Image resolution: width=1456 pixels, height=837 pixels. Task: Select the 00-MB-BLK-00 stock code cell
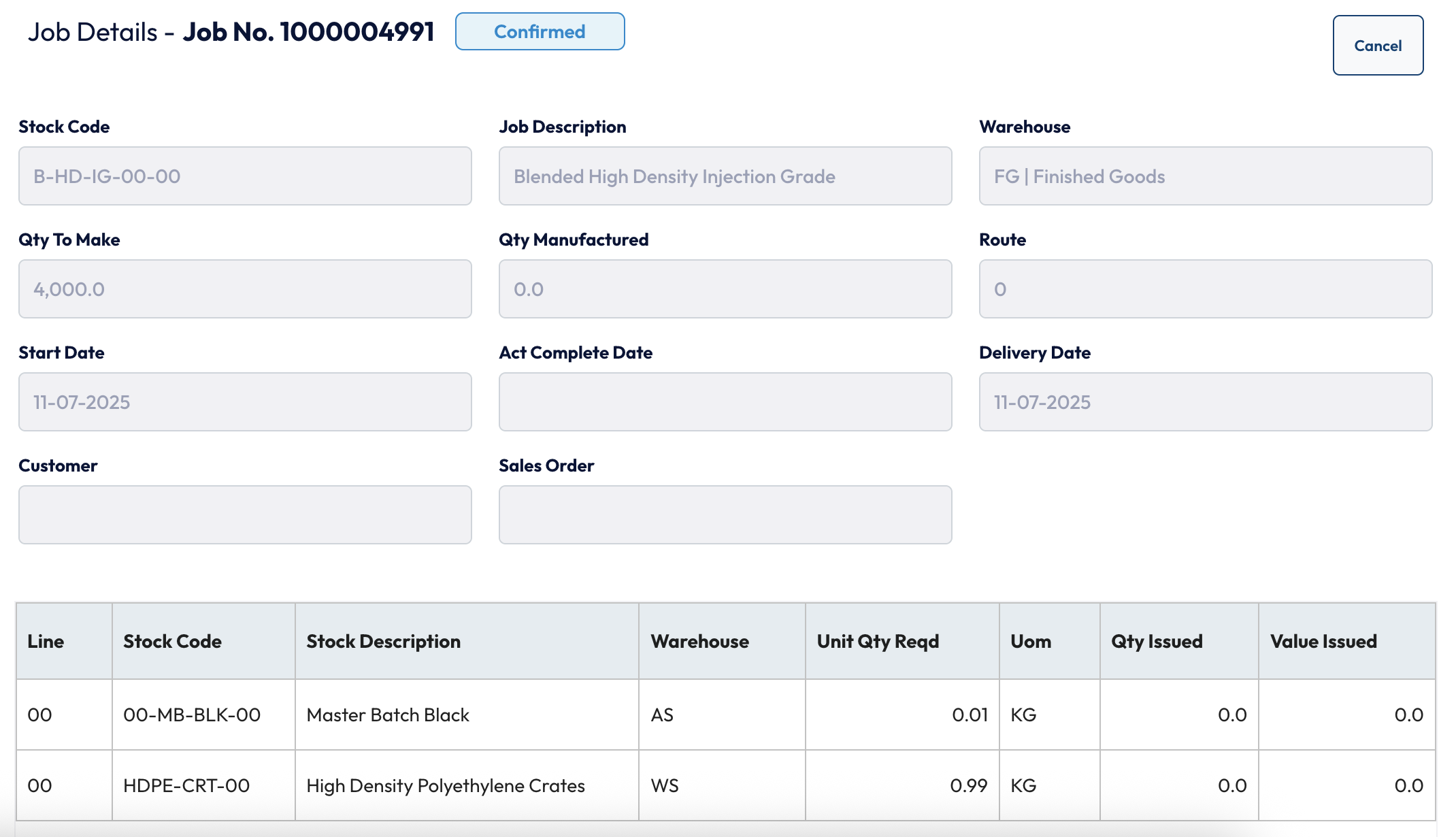tap(203, 715)
